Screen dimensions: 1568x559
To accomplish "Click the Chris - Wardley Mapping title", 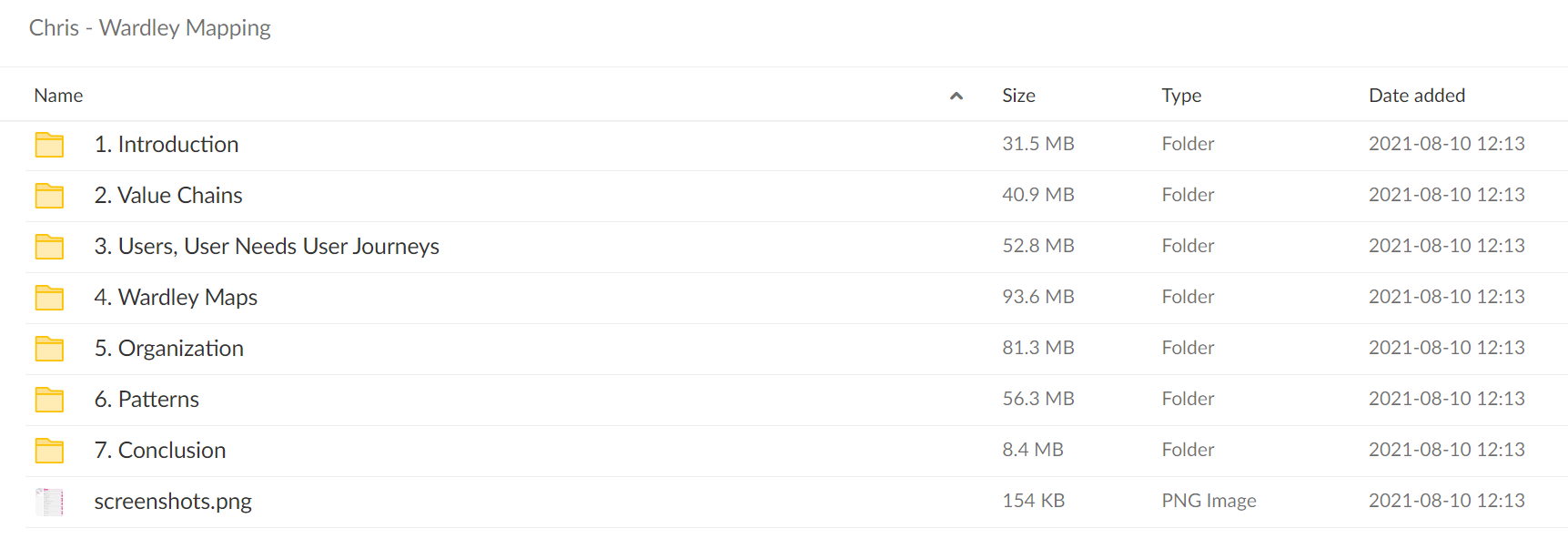I will click(150, 28).
